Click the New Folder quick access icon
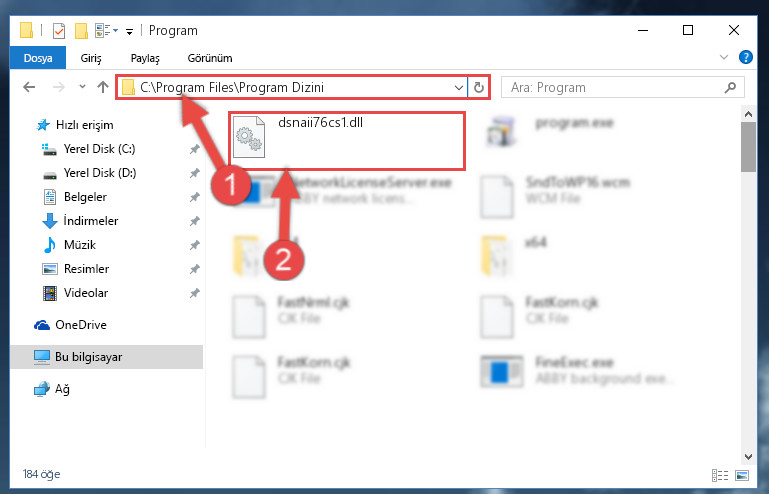 81,31
